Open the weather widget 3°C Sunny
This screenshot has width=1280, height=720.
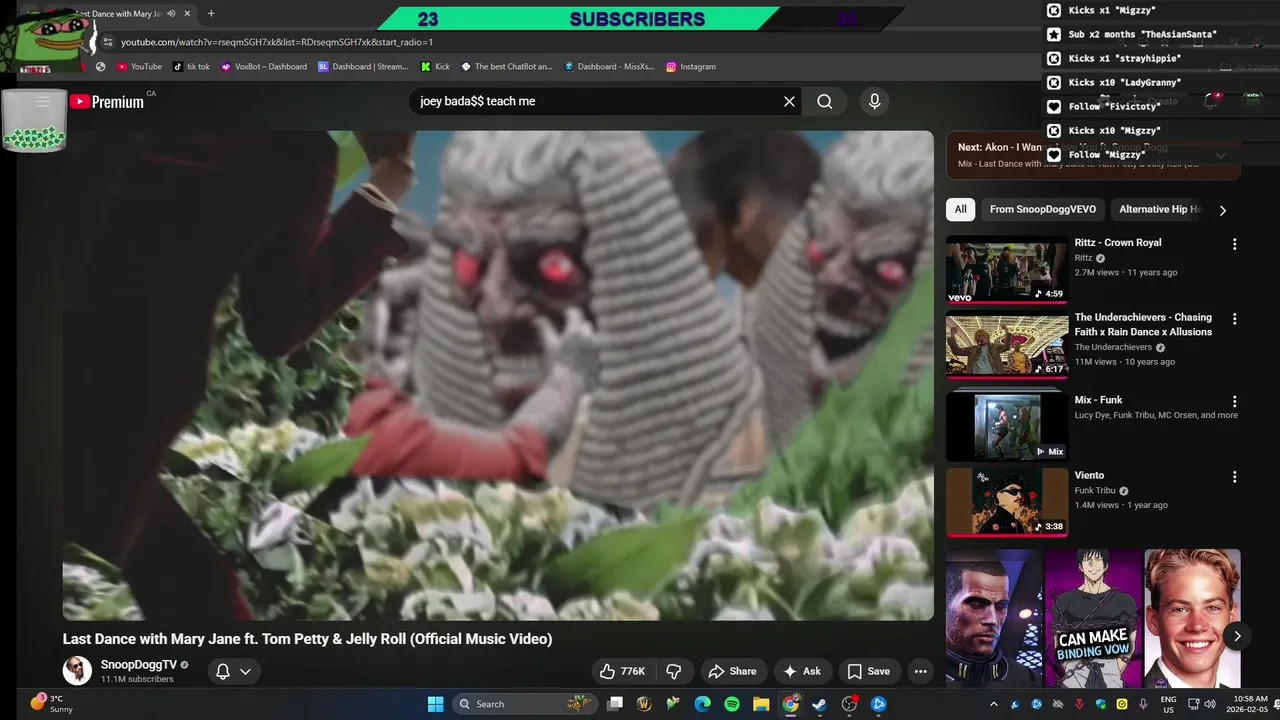(x=52, y=704)
